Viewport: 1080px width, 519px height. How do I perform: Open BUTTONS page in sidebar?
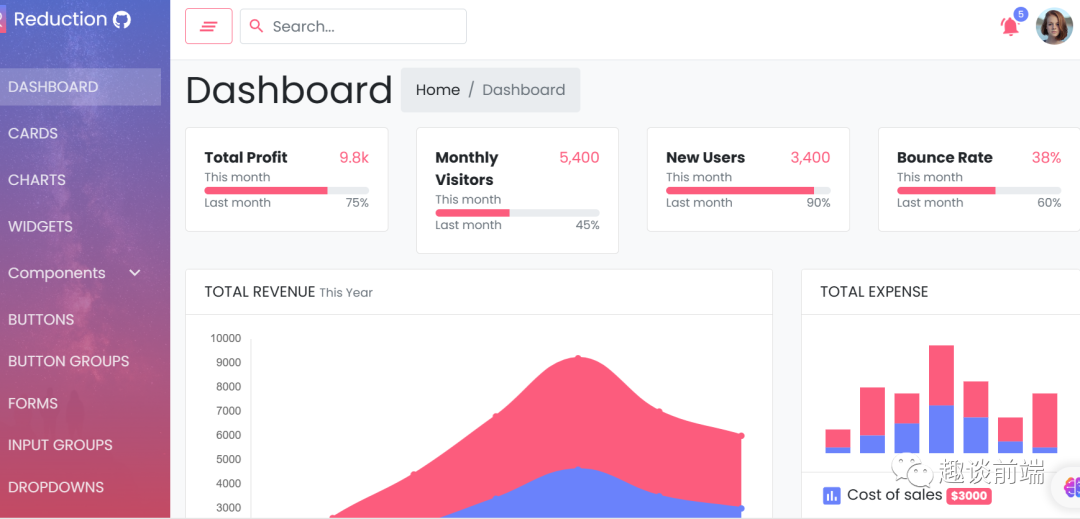click(41, 320)
